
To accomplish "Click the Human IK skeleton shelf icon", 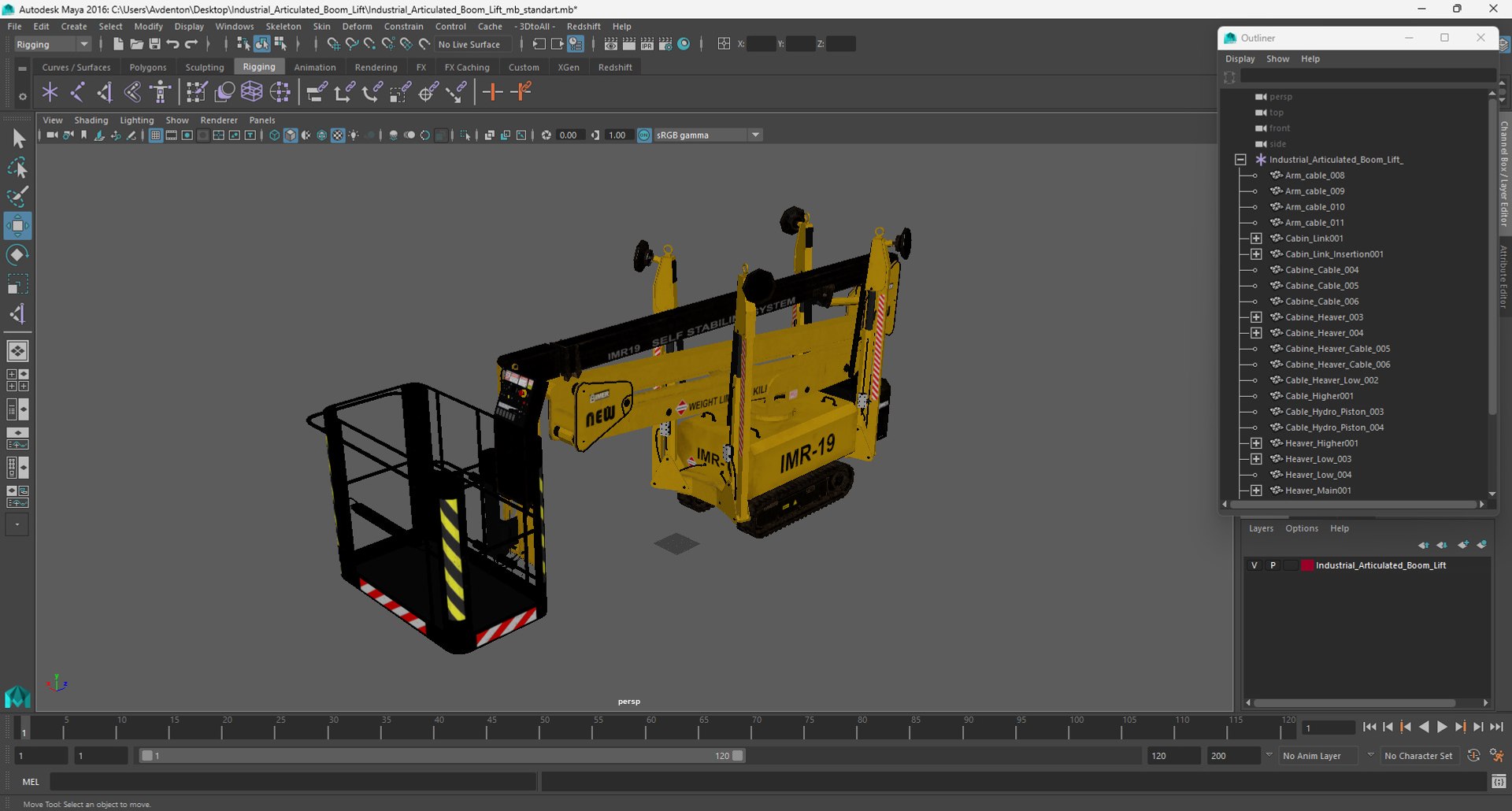I will 161,92.
